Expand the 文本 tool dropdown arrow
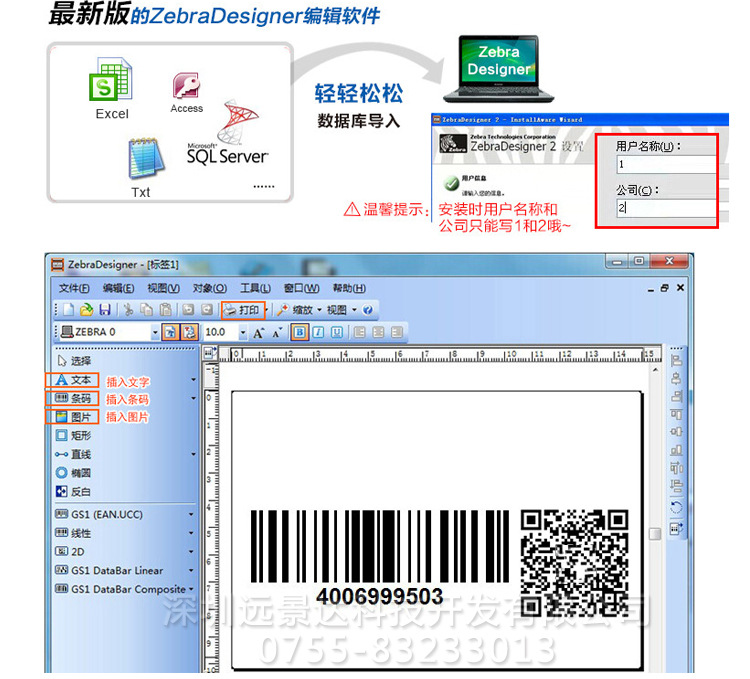This screenshot has width=750, height=679. tap(193, 380)
